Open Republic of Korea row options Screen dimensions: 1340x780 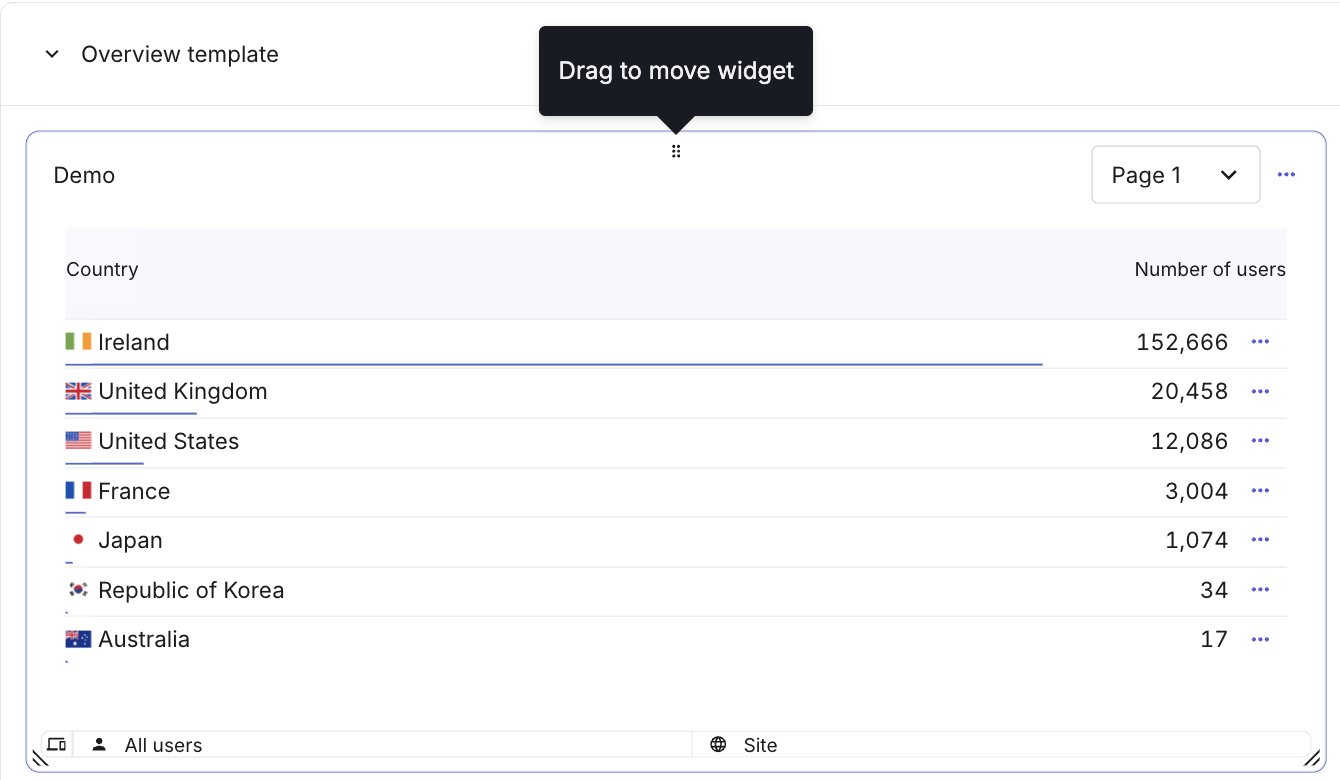pos(1260,590)
